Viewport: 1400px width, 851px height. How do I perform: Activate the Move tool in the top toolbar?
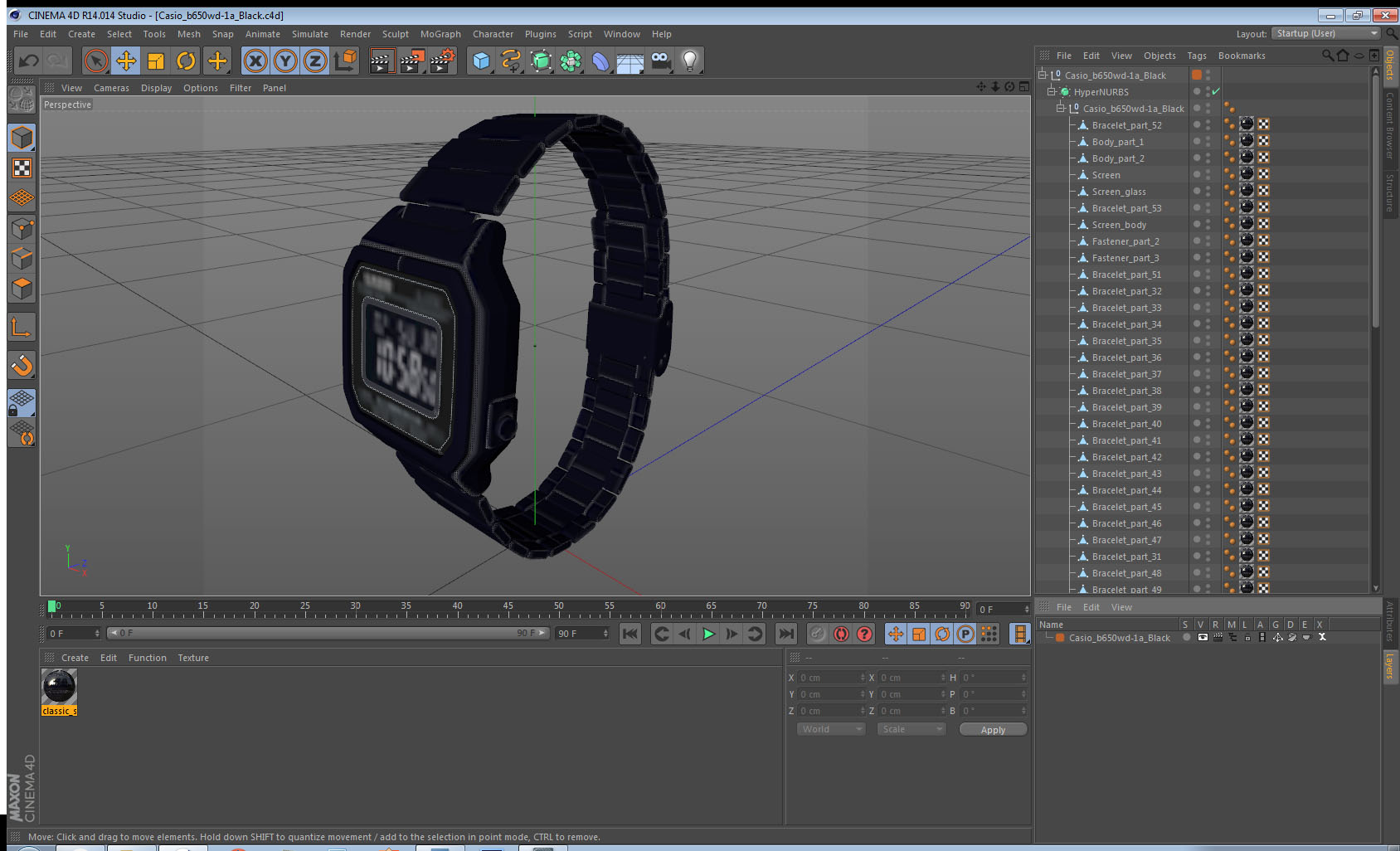point(126,61)
